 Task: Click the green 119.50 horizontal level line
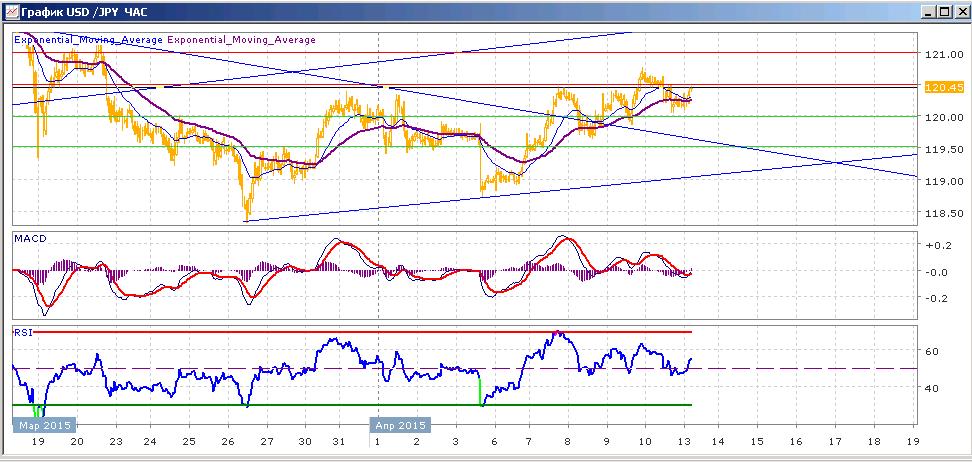465,147
